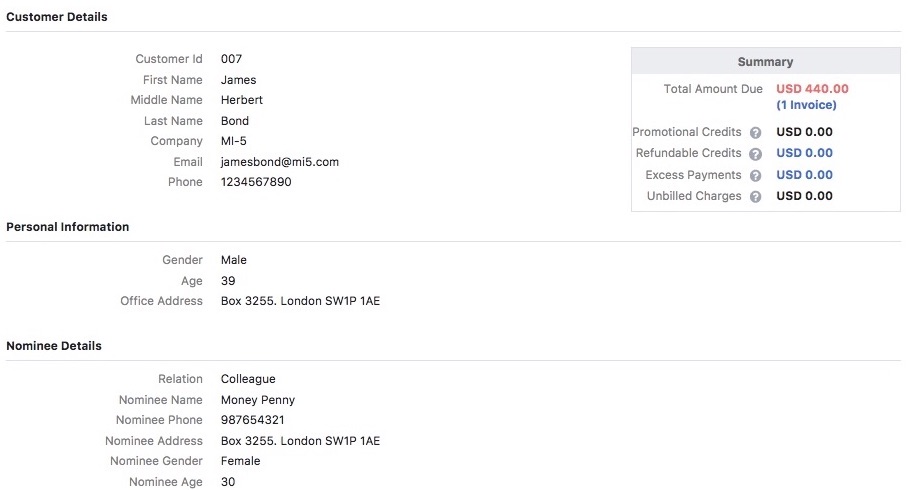Open the Refundable Credits help icon
Image resolution: width=909 pixels, height=490 pixels.
pyautogui.click(x=756, y=154)
